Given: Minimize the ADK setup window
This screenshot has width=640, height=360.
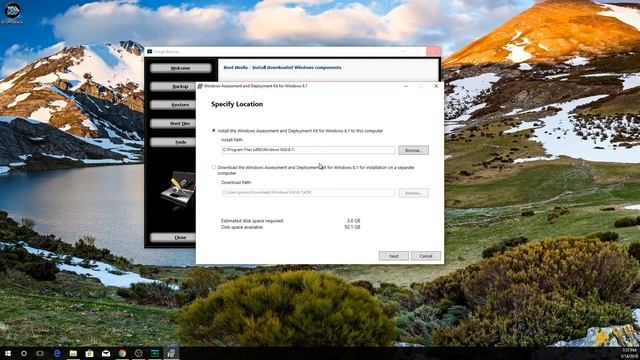Looking at the screenshot, I should tap(406, 86).
